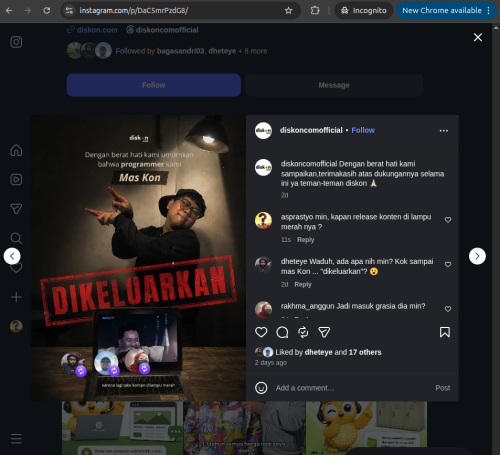Like asprastyo's comment

448,220
